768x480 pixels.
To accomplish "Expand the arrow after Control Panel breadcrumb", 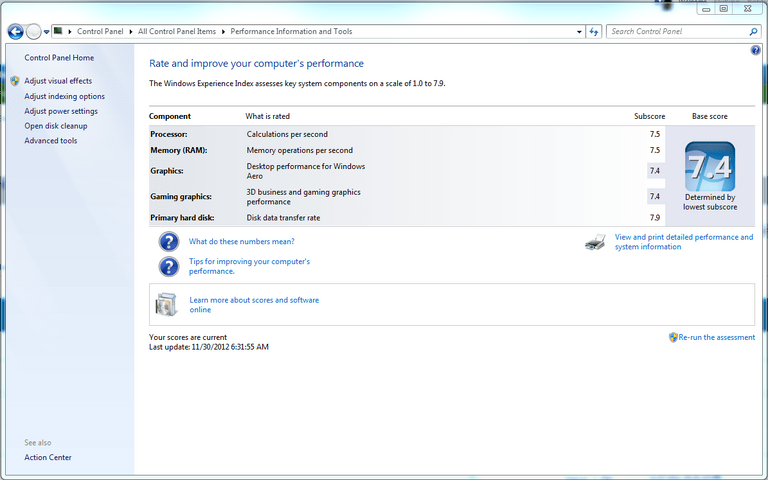I will (x=131, y=32).
